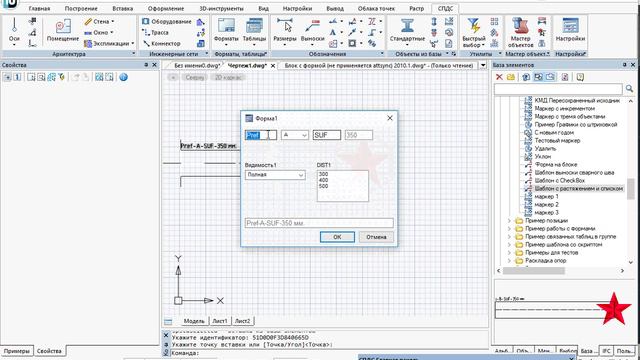The width and height of the screenshot is (640, 360).
Task: Click the command line close X icon
Action: point(166,335)
